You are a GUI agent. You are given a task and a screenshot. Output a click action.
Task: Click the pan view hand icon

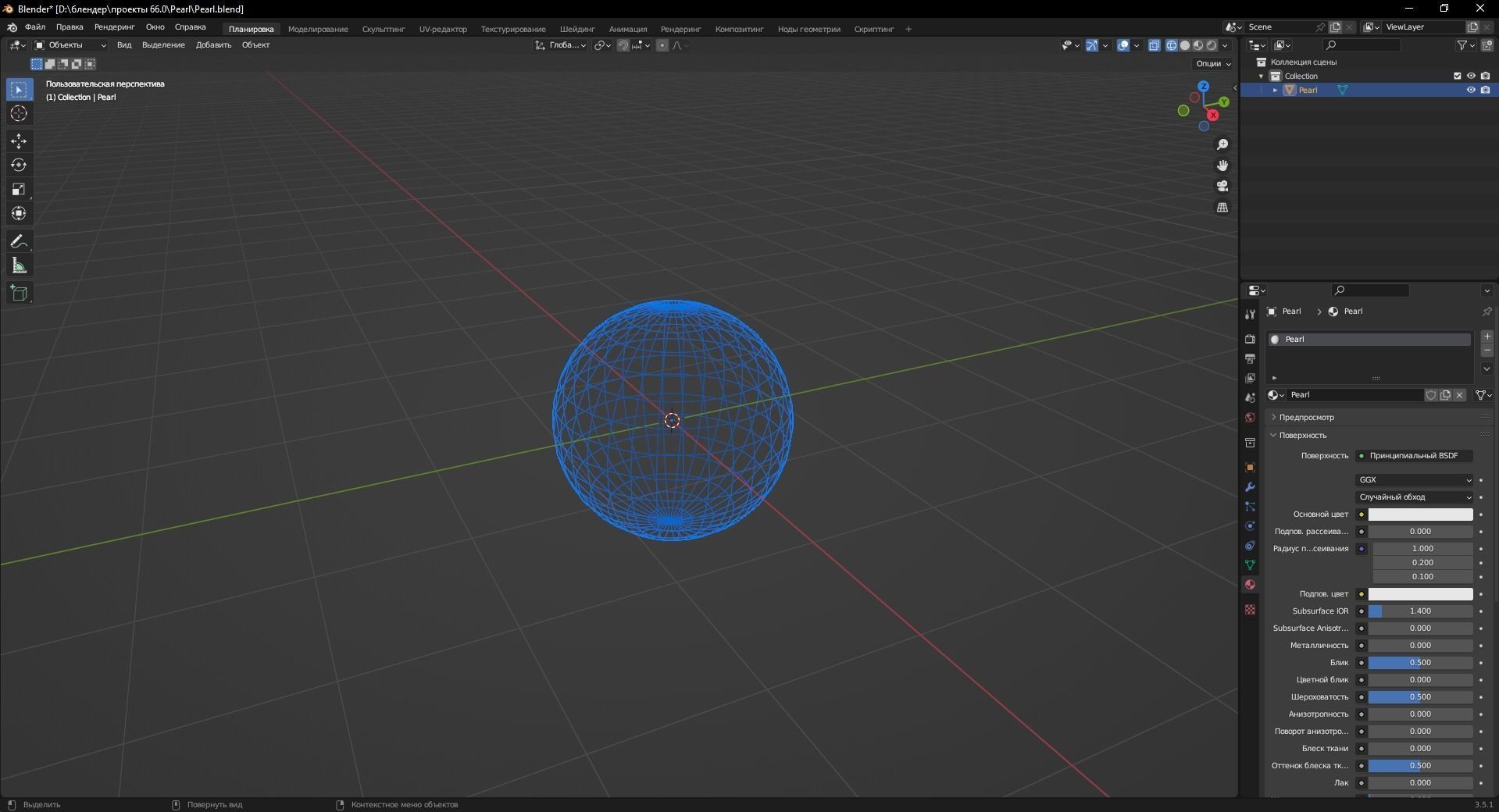(x=1222, y=166)
